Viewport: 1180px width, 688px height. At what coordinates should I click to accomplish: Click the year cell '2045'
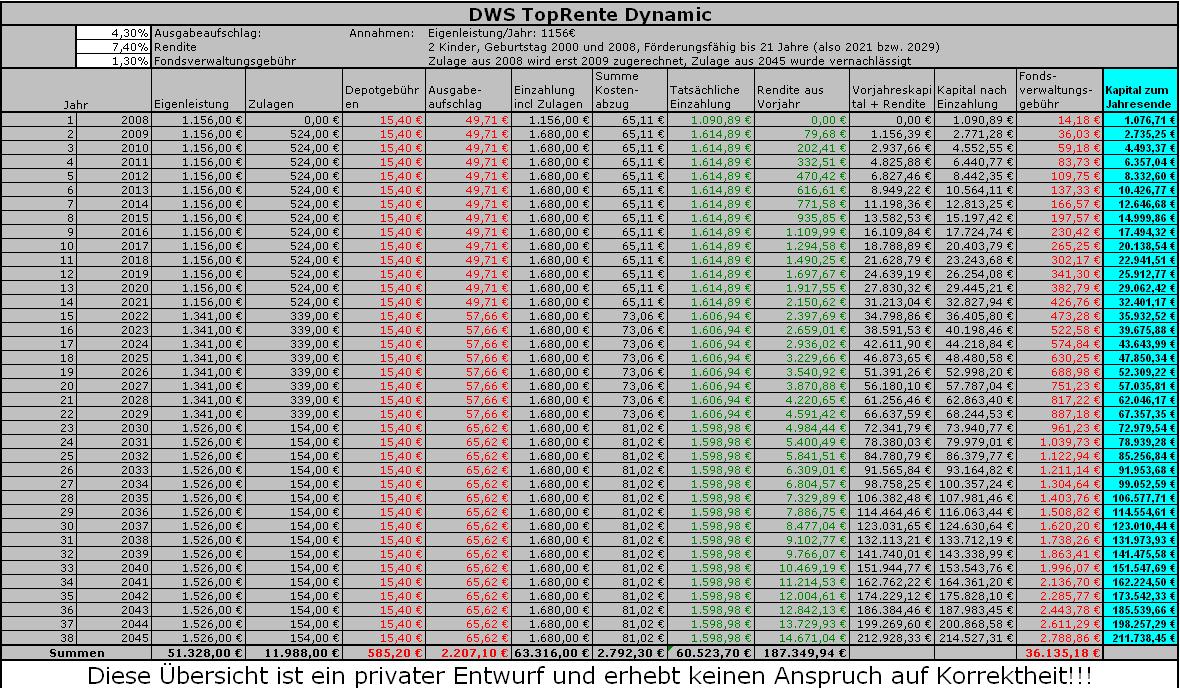pyautogui.click(x=114, y=638)
